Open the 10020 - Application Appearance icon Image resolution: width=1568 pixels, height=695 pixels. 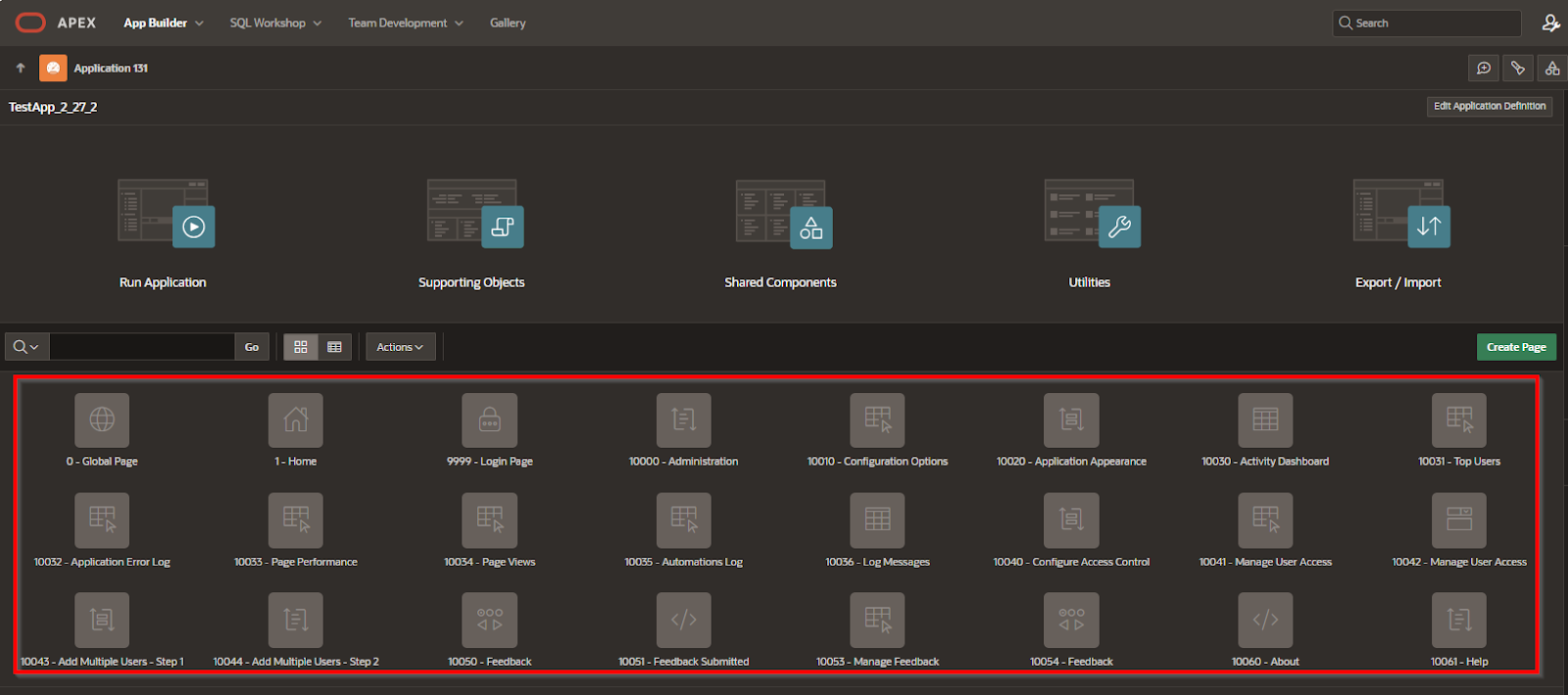1071,420
